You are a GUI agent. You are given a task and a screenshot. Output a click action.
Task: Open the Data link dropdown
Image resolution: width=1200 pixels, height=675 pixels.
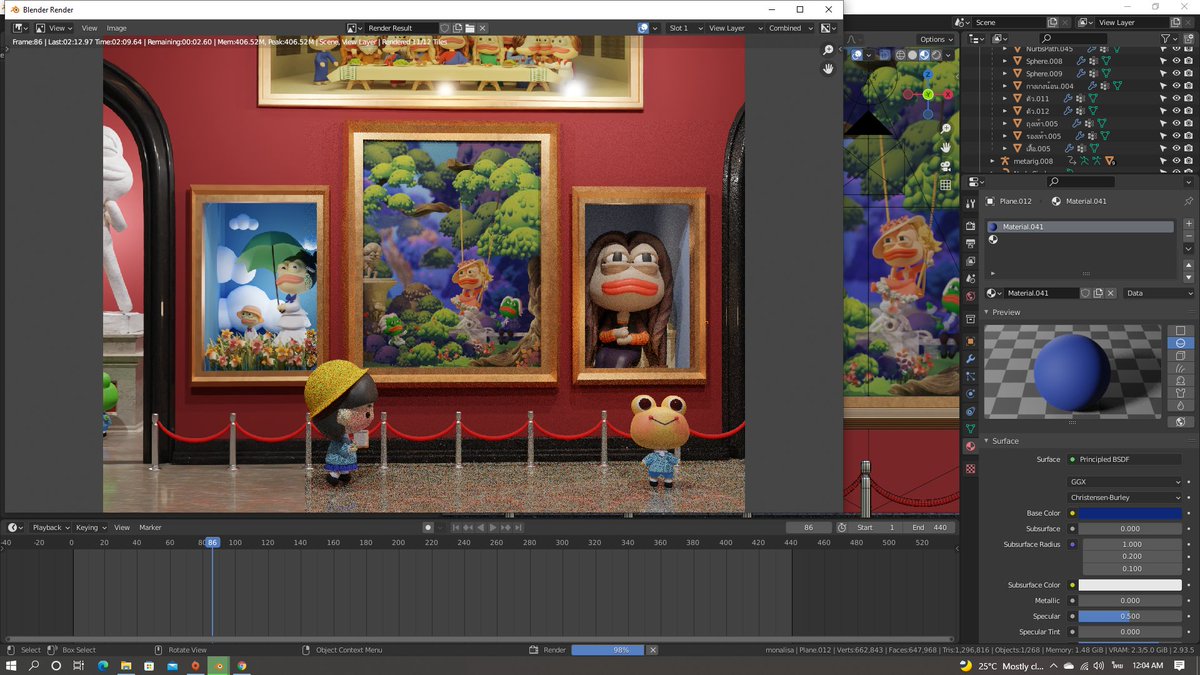click(1159, 293)
